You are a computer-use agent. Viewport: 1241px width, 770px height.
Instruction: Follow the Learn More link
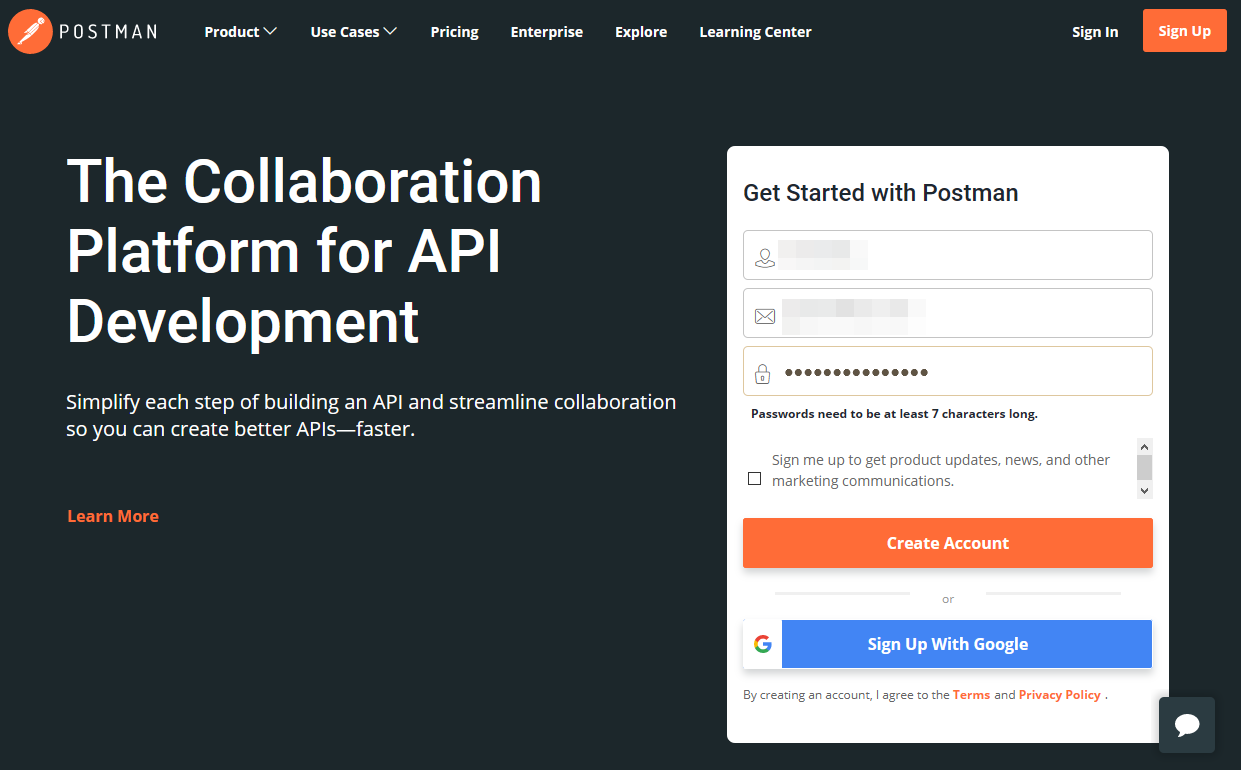tap(113, 516)
